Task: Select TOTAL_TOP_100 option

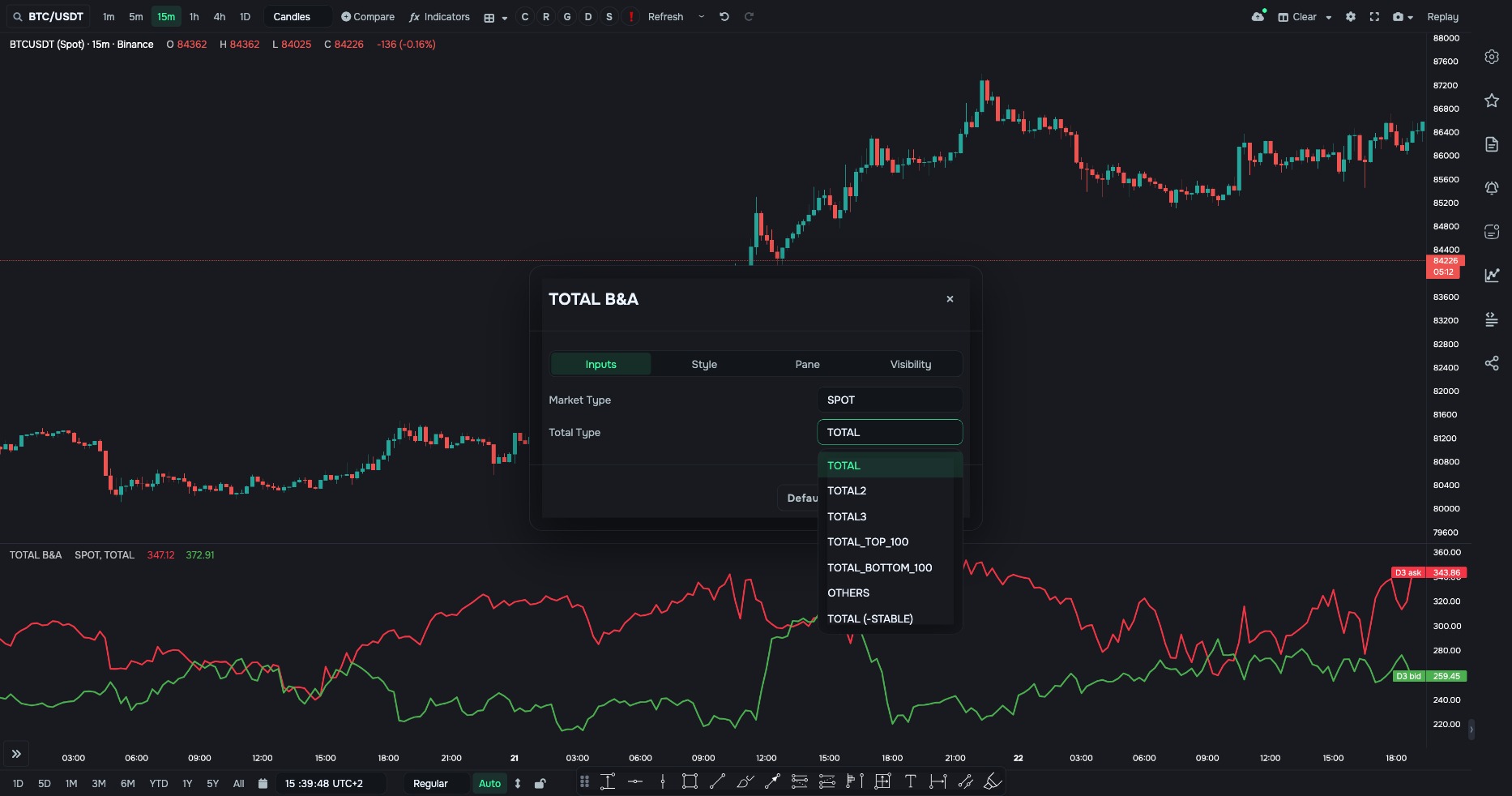Action: point(890,541)
